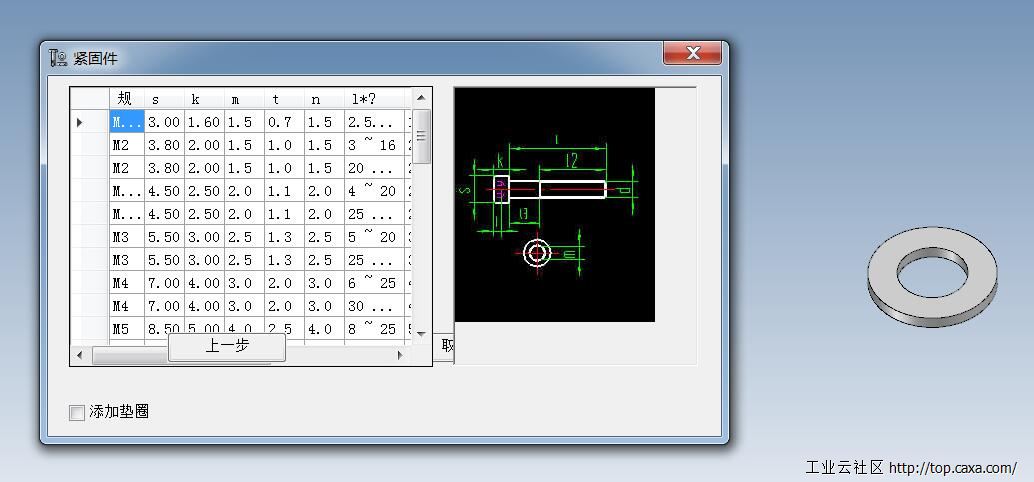1034x482 pixels.
Task: Click the l*? column header
Action: pos(374,99)
